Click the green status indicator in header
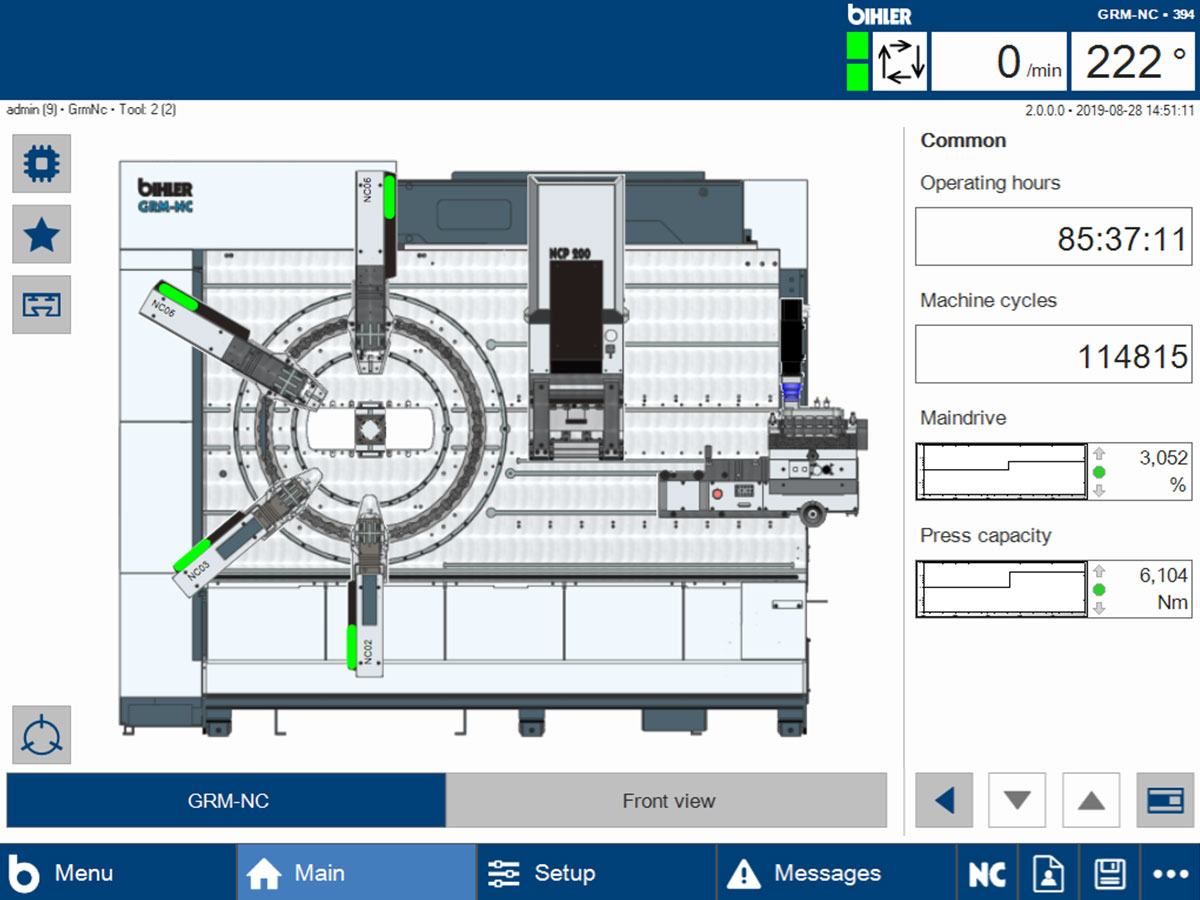This screenshot has height=900, width=1200. 857,61
